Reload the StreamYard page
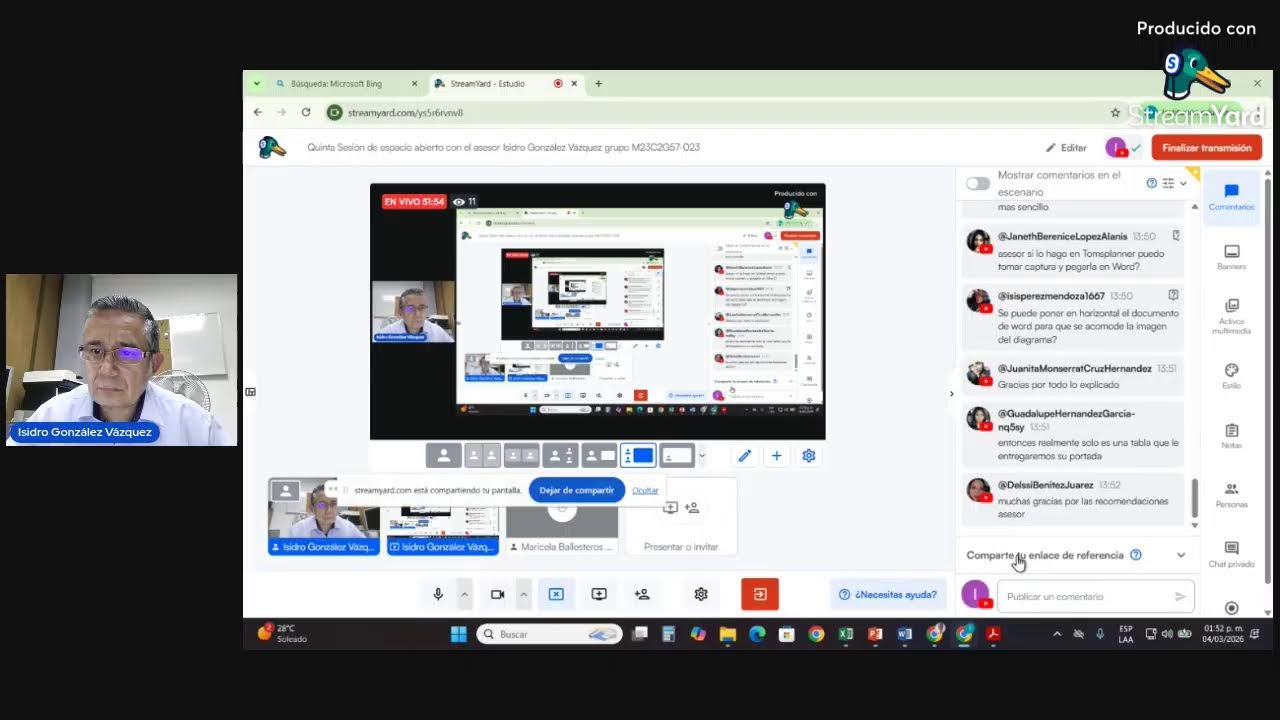Screen dimensions: 1280x720 pyautogui.click(x=306, y=112)
